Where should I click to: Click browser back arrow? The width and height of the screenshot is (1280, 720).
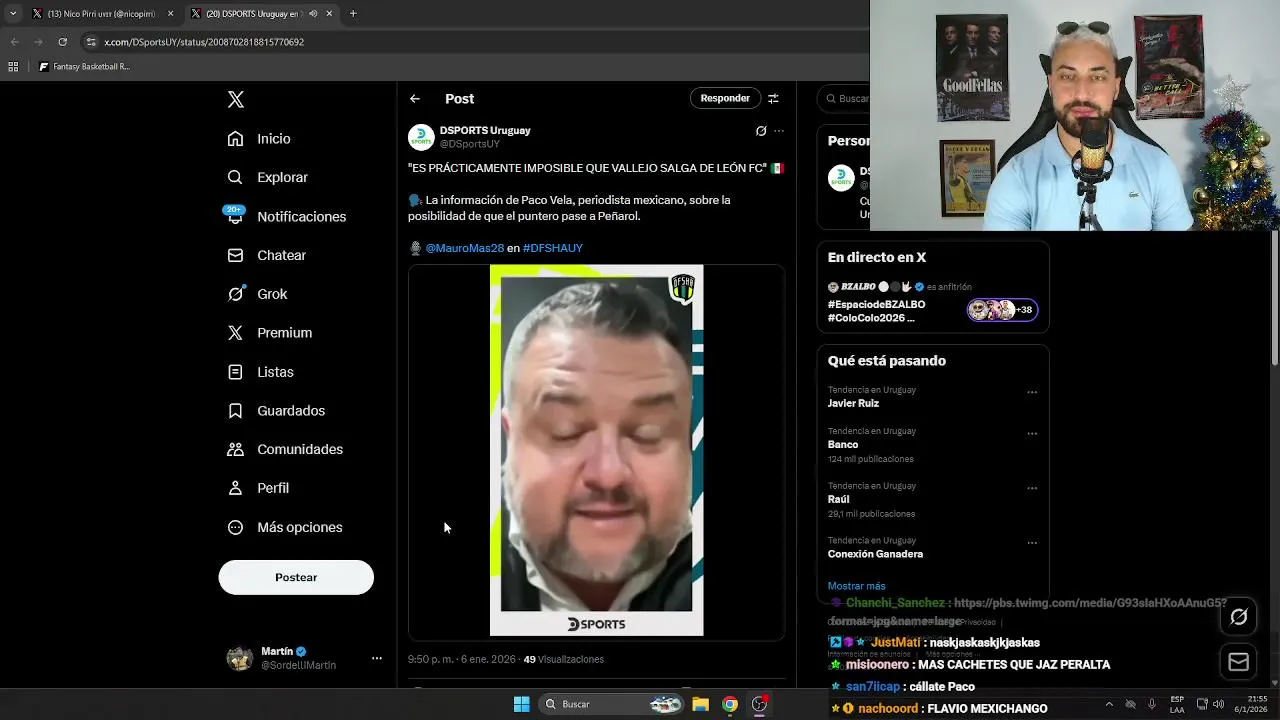tap(14, 42)
